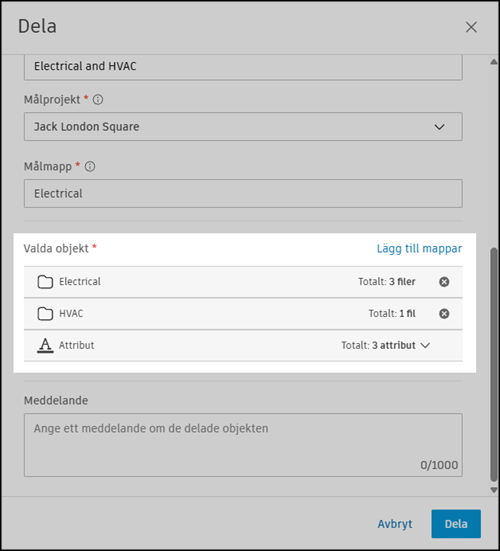This screenshot has height=551, width=500.
Task: Open the Jack London Square project dropdown
Action: point(243,127)
